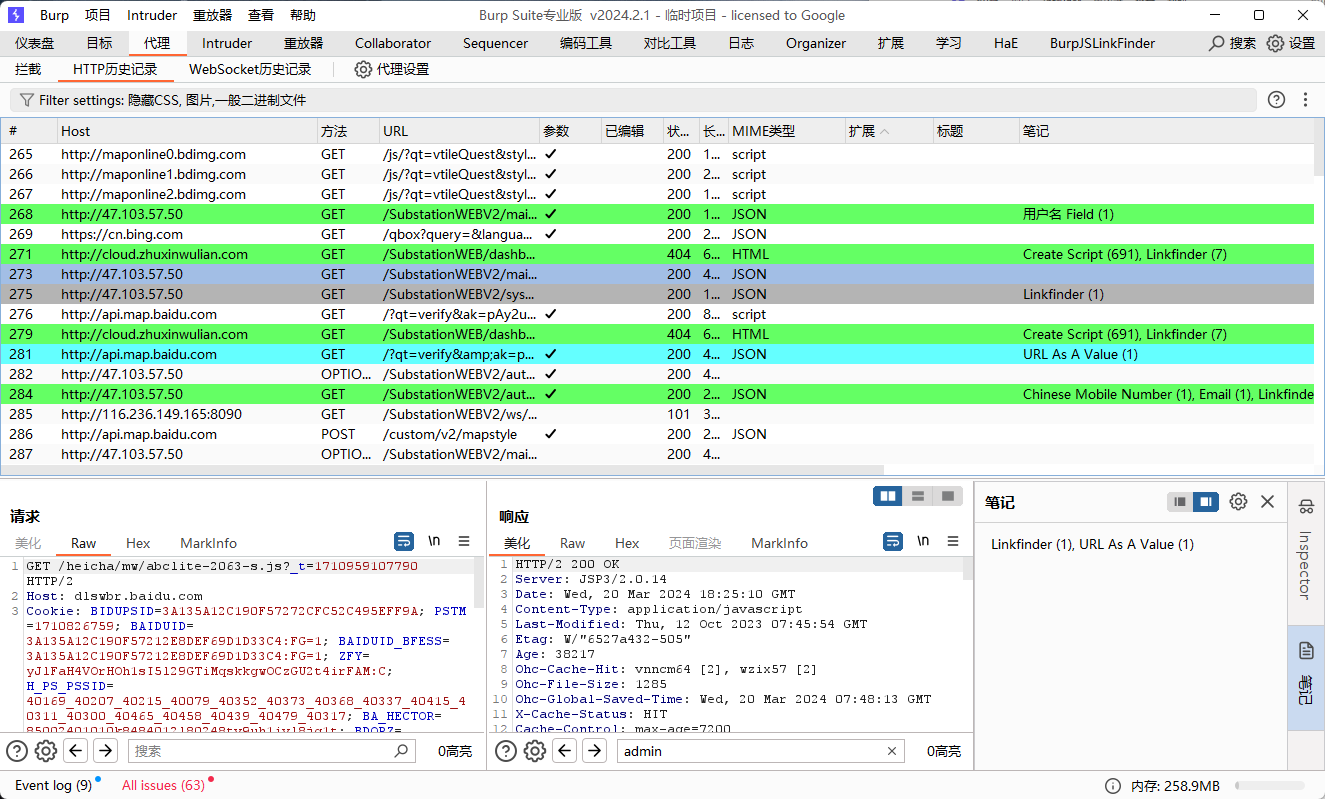The height and width of the screenshot is (799, 1325).
Task: Toggle response word-wrap icon
Action: pyautogui.click(x=893, y=541)
